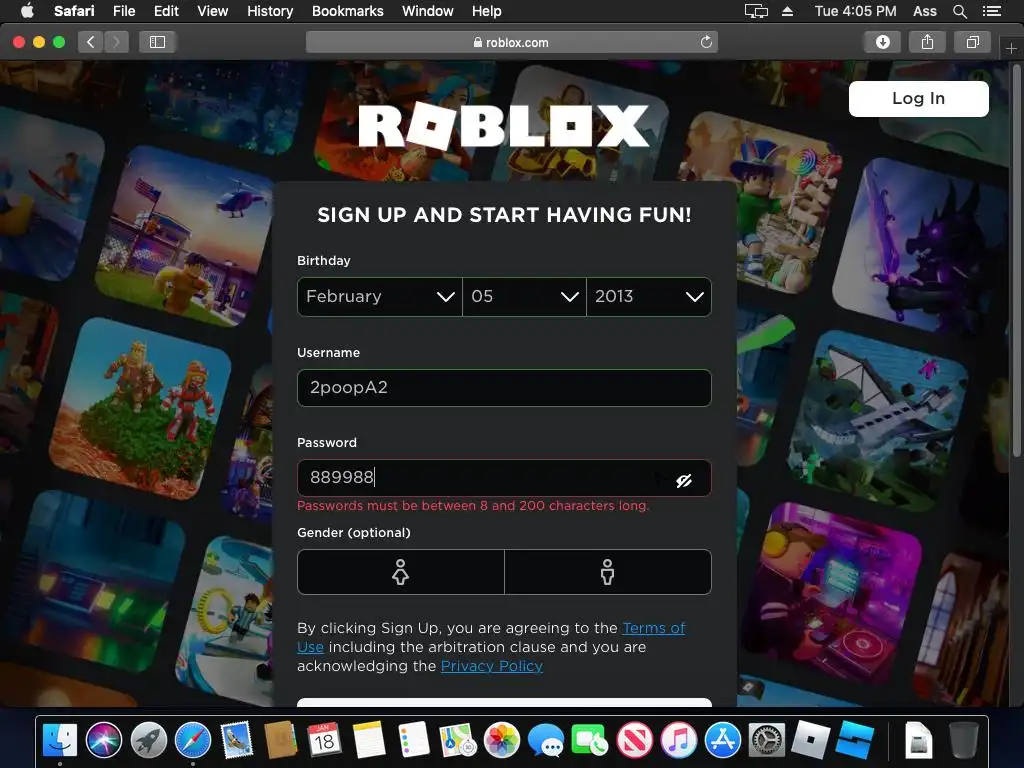Click the page vertical scrollbar

click(1017, 261)
